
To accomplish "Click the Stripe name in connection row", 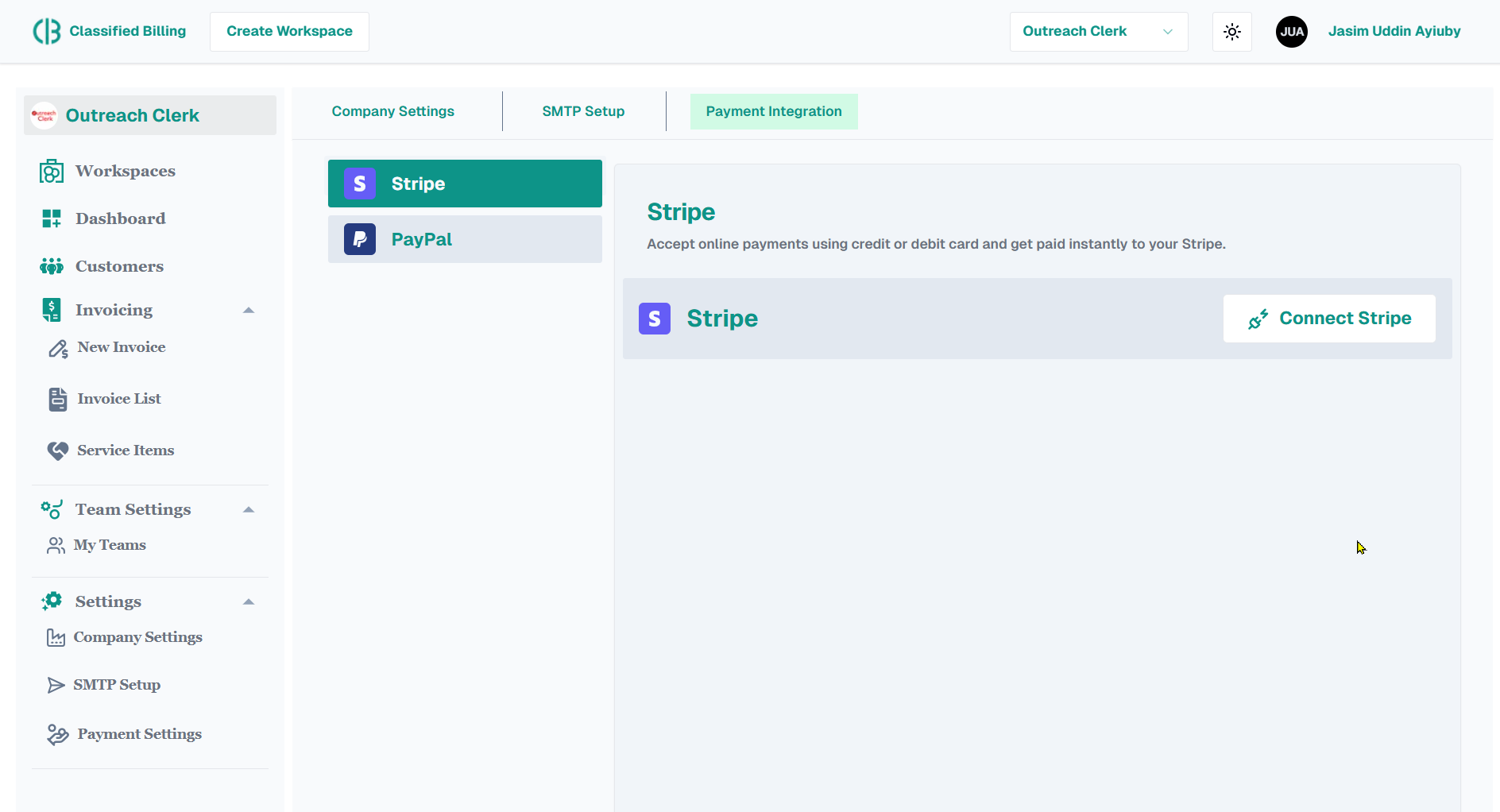I will click(722, 319).
